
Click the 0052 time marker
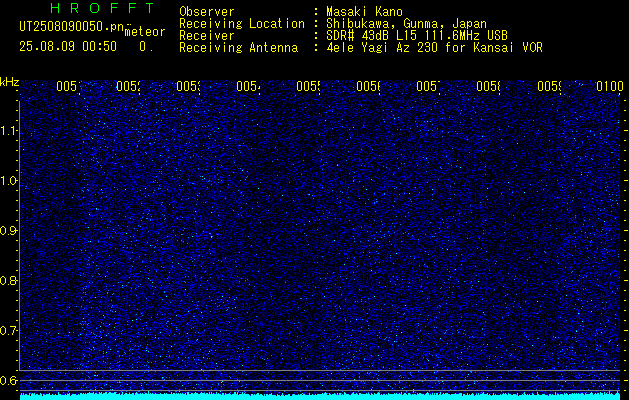[x=128, y=86]
